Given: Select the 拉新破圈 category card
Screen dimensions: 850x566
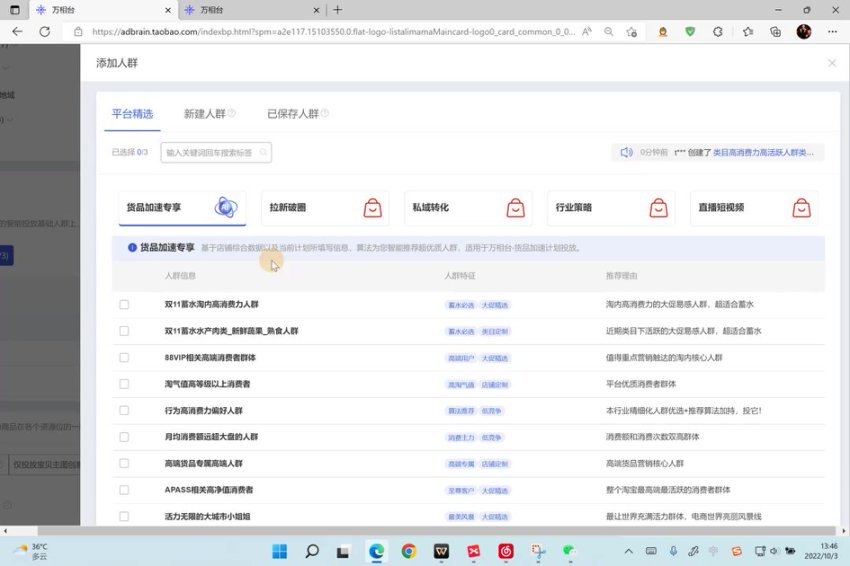Looking at the screenshot, I should [324, 208].
